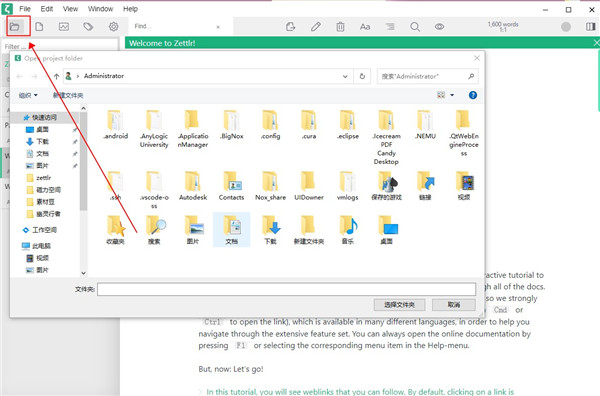Select the vmlogs folder

pyautogui.click(x=347, y=186)
